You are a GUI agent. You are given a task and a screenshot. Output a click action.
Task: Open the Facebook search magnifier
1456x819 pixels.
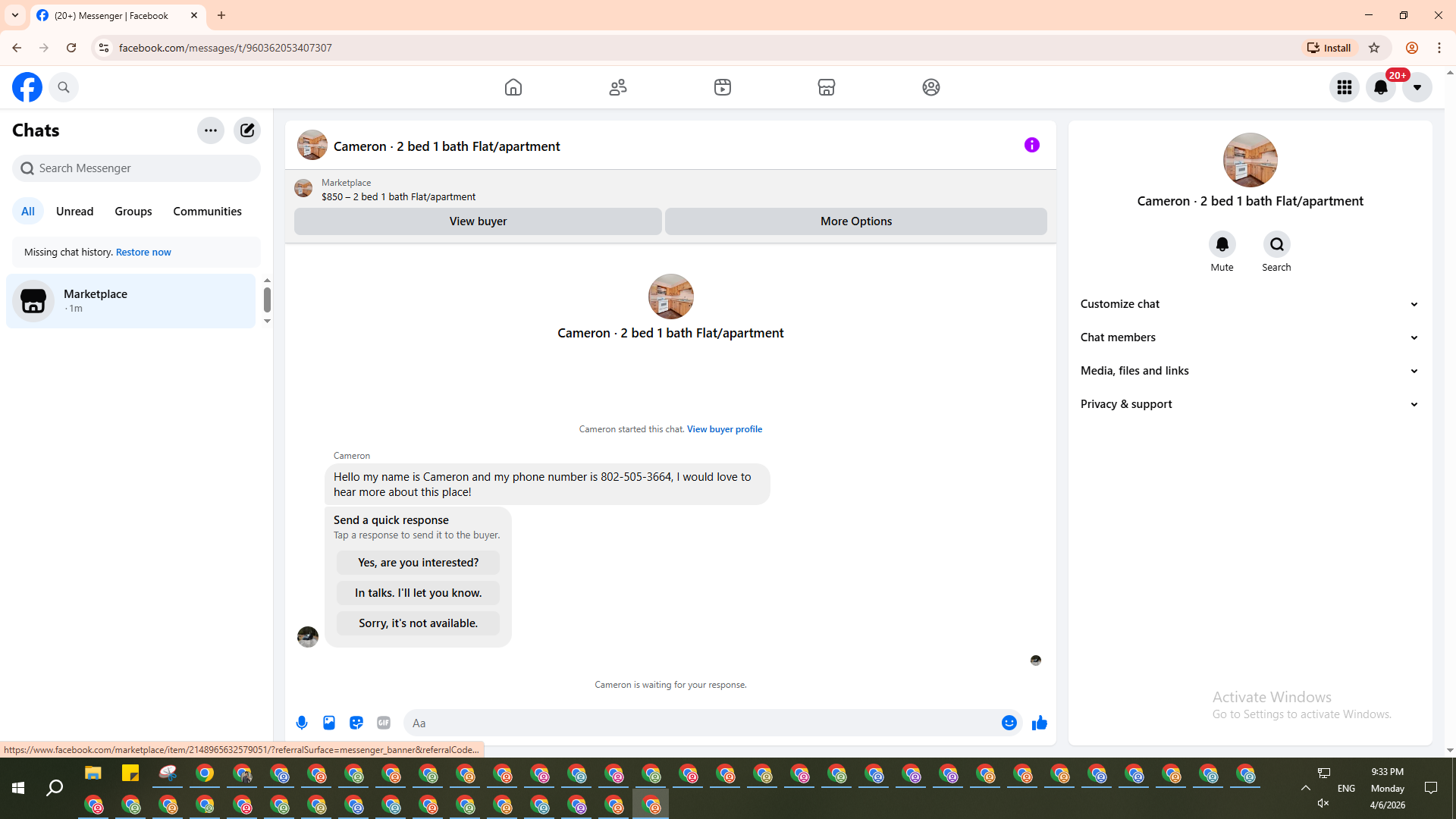pyautogui.click(x=64, y=87)
